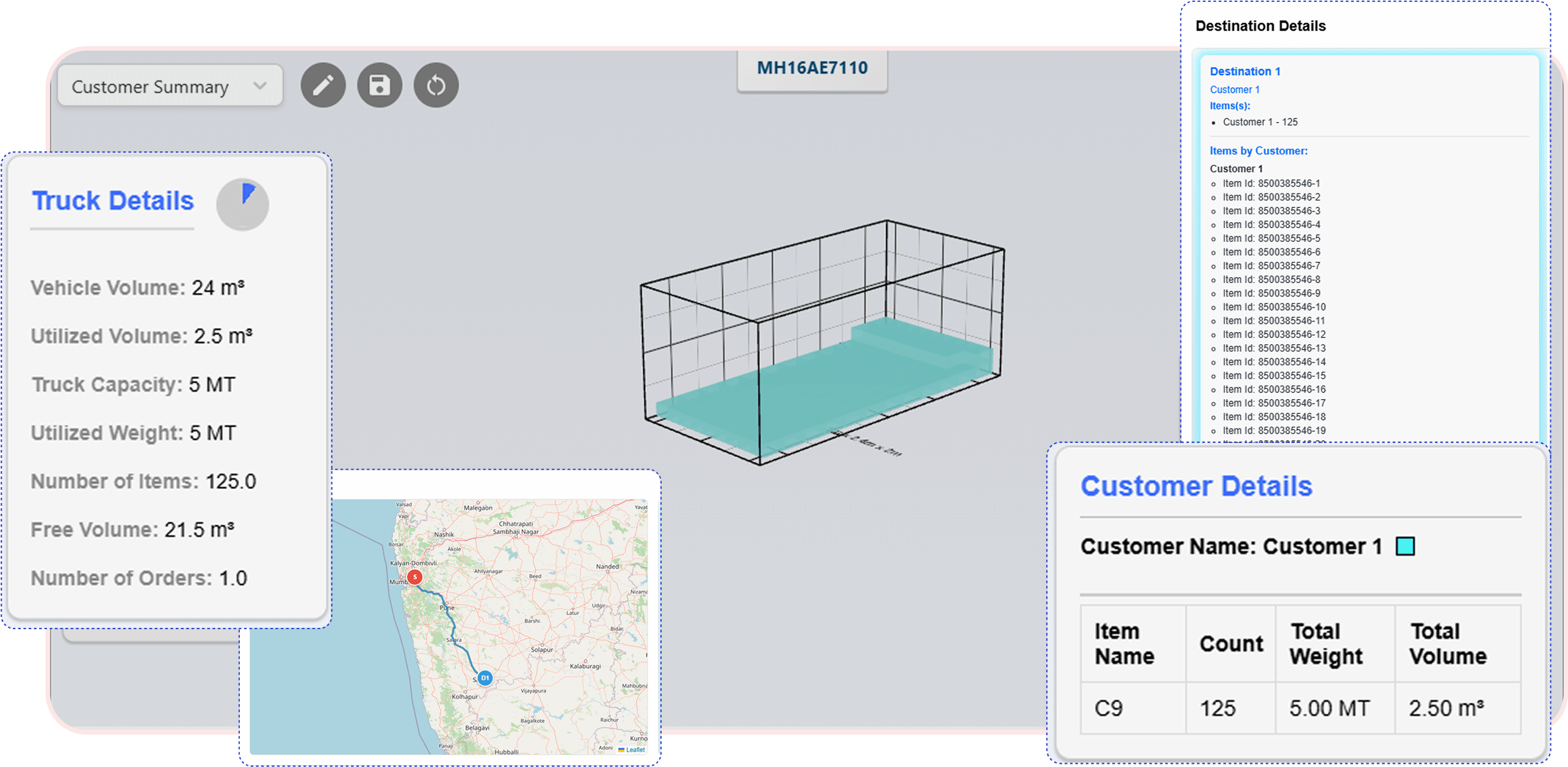Click the MH16AE7110 vehicle tab

pos(812,68)
